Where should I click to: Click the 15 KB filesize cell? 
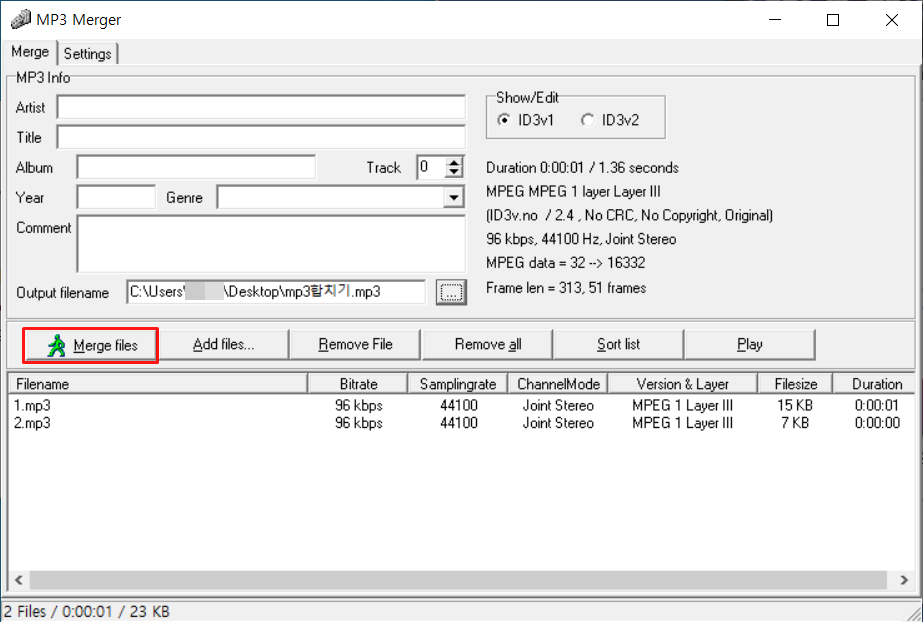(x=795, y=405)
